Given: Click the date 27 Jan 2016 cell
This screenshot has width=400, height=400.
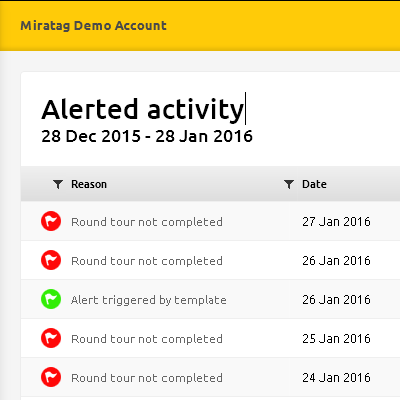Looking at the screenshot, I should (336, 222).
